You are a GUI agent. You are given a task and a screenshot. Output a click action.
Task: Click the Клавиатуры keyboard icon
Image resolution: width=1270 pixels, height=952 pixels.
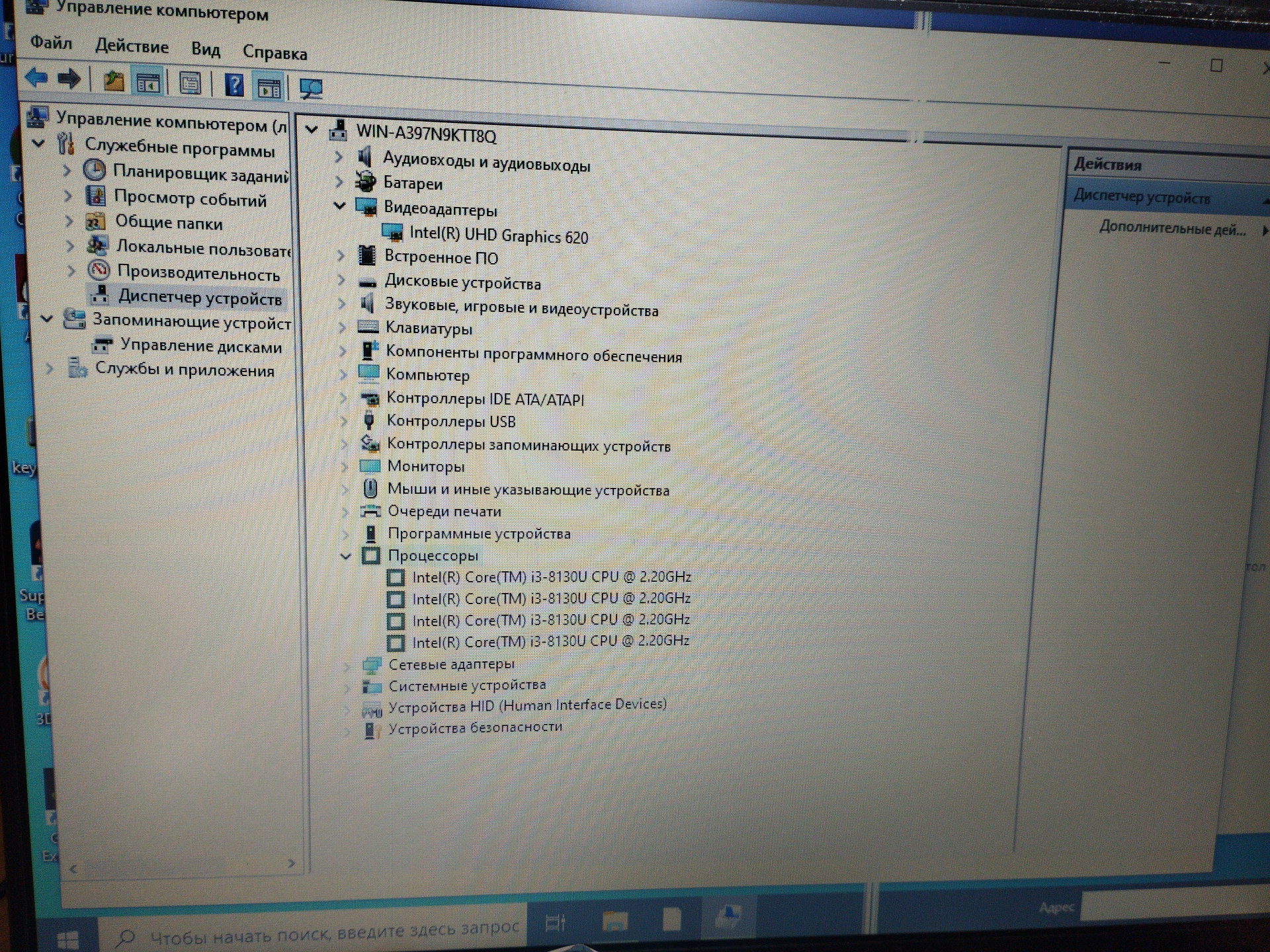pos(368,327)
